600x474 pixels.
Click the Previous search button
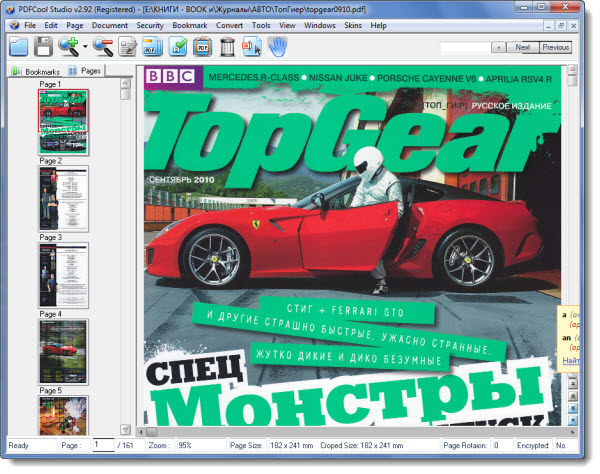pyautogui.click(x=555, y=47)
